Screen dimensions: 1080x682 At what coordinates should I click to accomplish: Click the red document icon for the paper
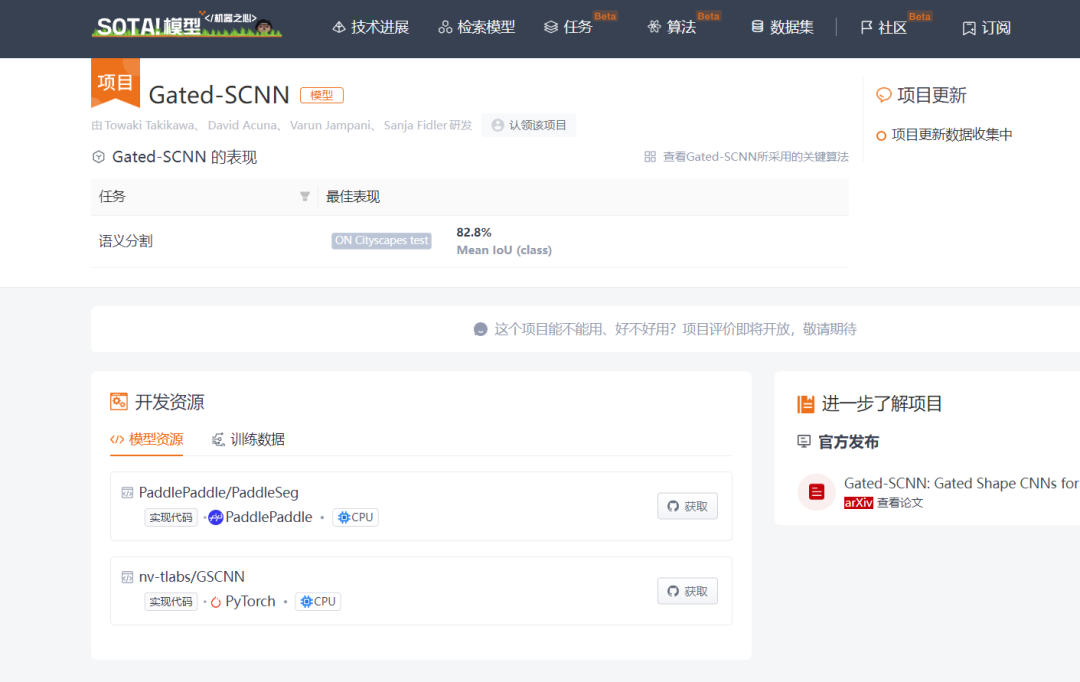point(816,492)
